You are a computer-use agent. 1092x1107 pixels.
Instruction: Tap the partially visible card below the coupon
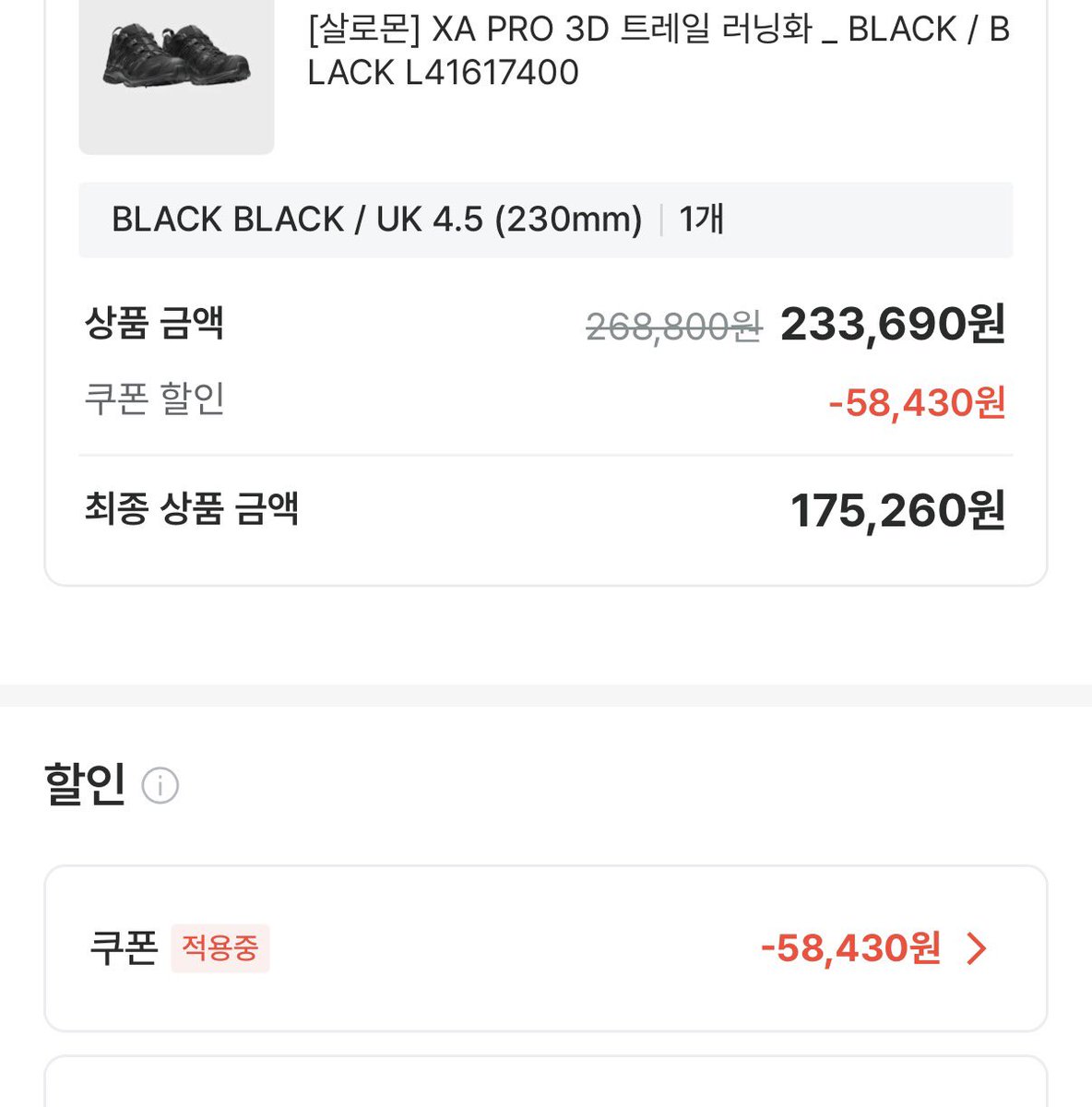pyautogui.click(x=546, y=1081)
